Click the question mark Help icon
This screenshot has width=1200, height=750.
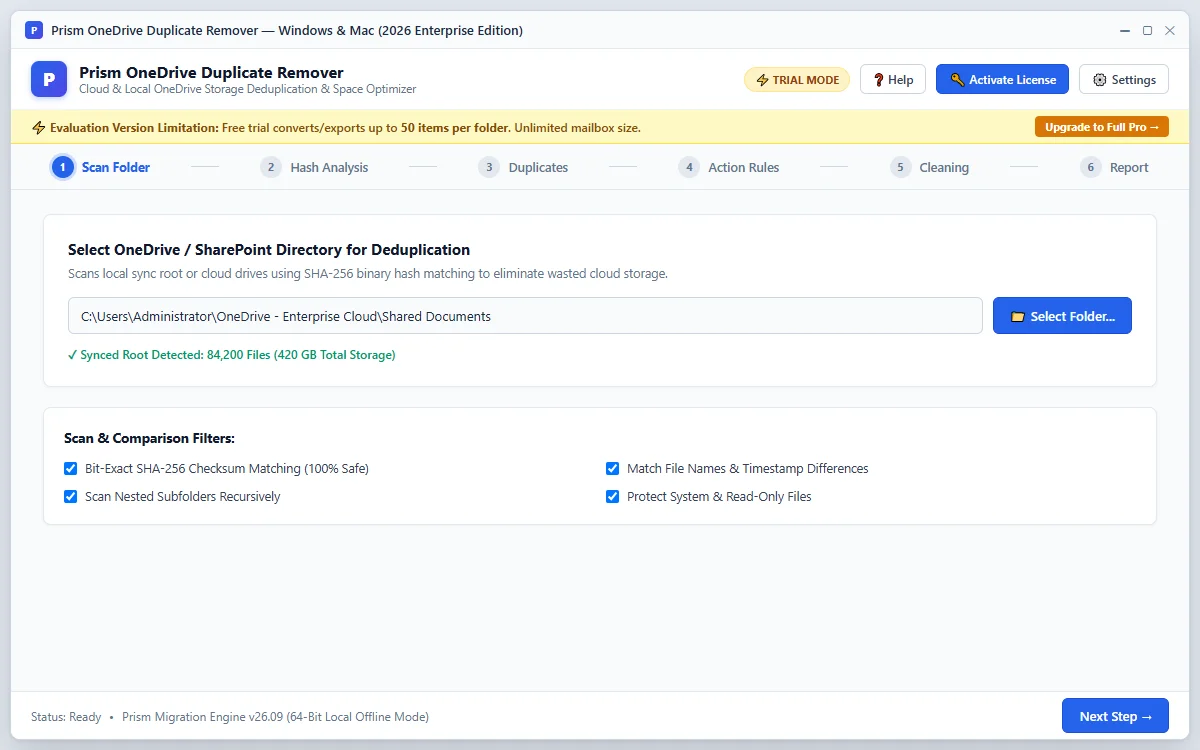click(878, 80)
